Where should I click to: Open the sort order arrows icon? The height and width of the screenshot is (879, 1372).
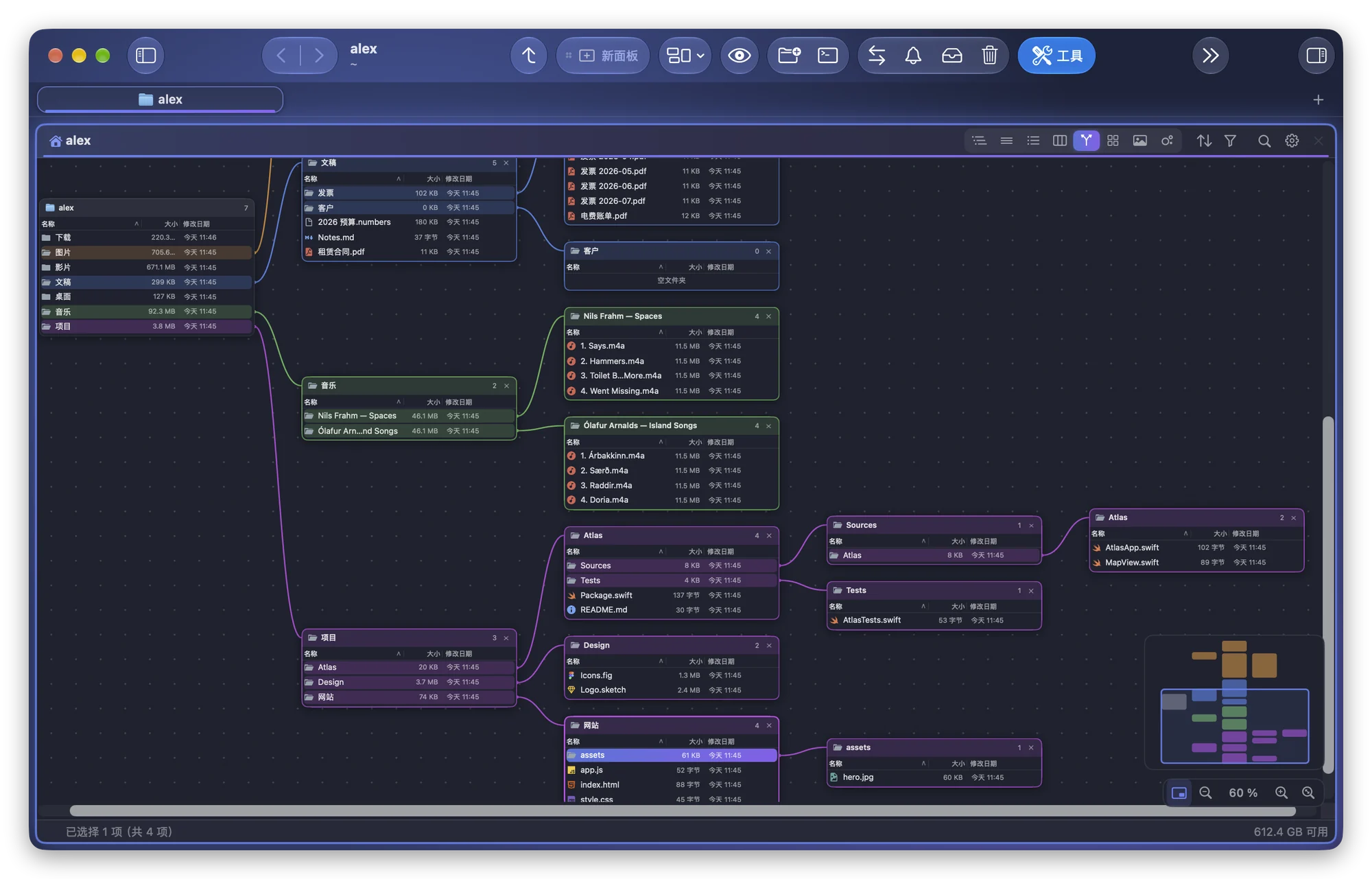coord(1204,141)
